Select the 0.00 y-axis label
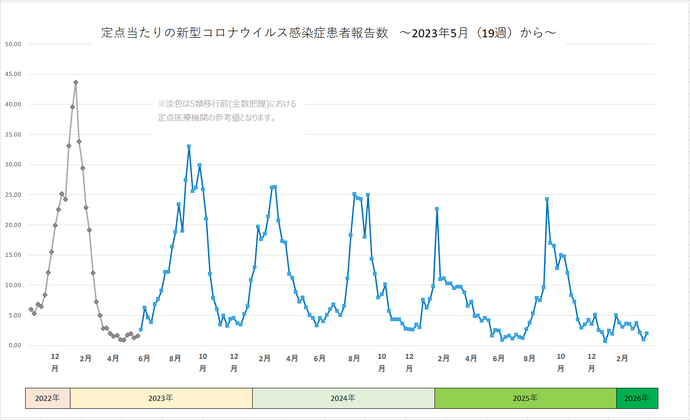The image size is (690, 420). click(15, 345)
